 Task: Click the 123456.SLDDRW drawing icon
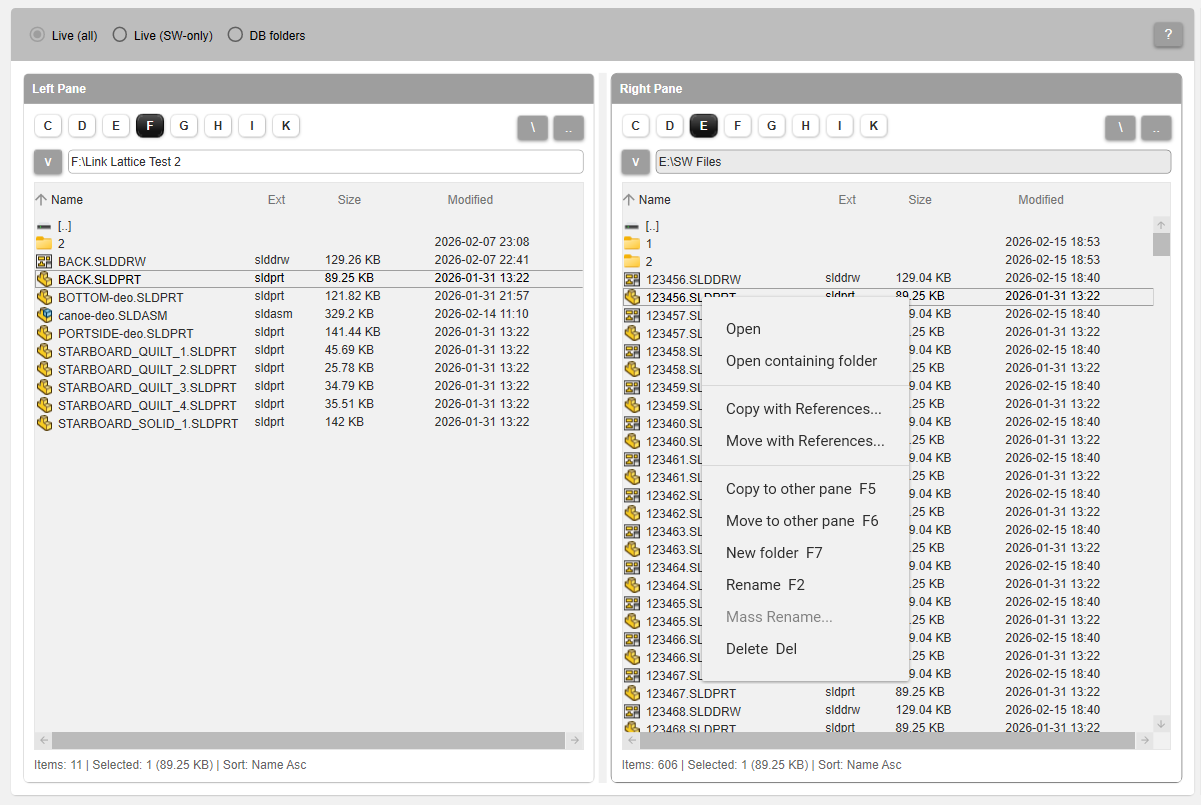click(x=632, y=279)
